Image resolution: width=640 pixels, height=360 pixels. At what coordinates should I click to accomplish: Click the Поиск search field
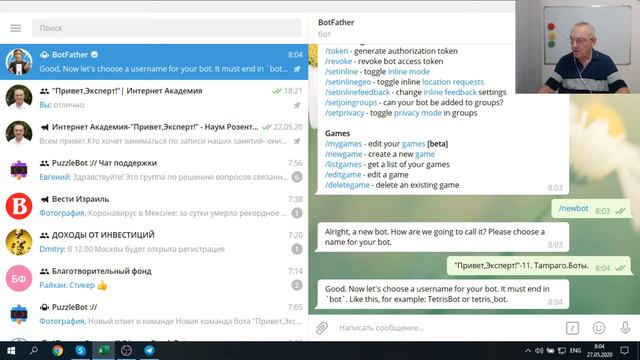coord(167,28)
